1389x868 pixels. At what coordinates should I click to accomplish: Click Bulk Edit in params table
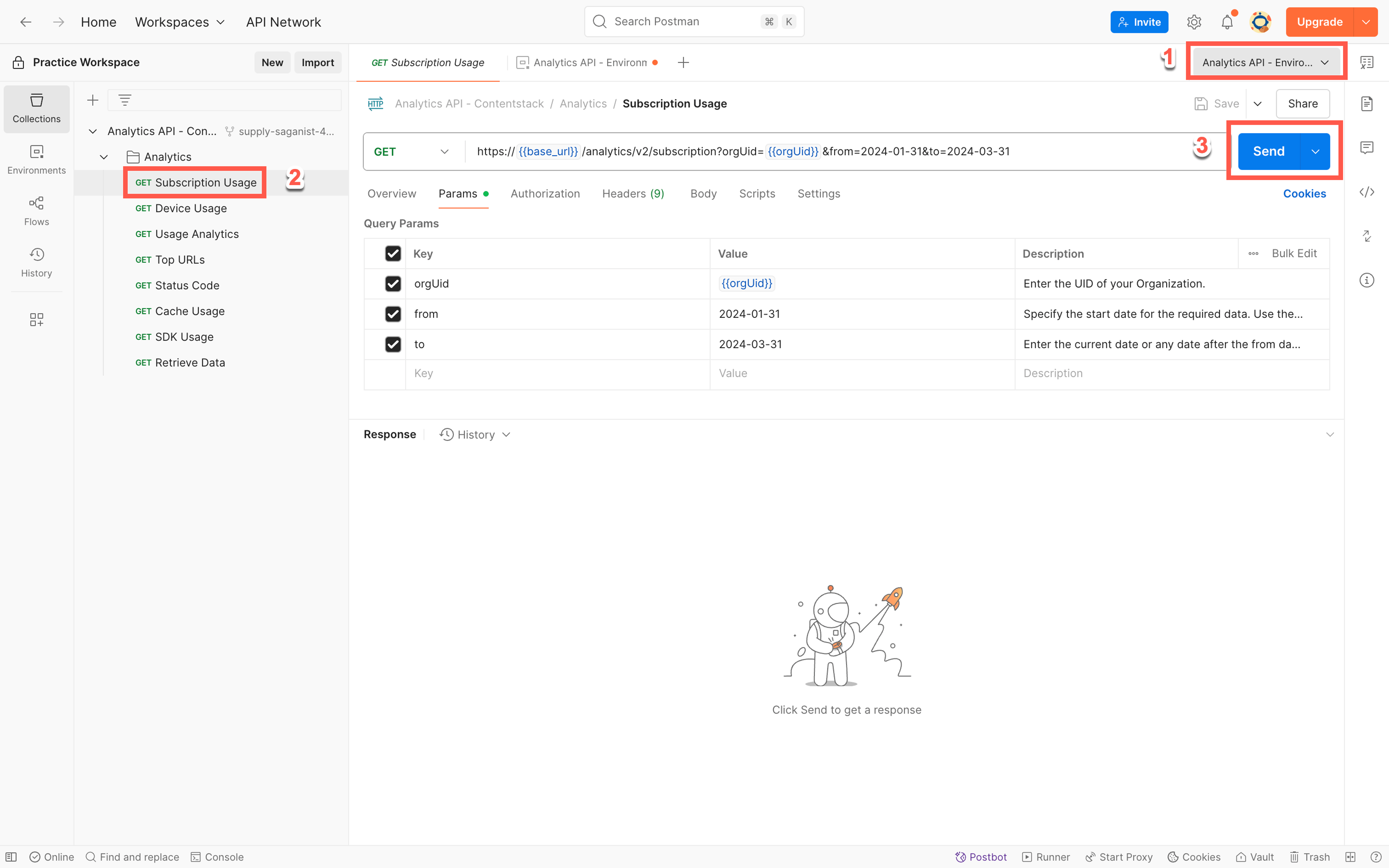pos(1294,254)
